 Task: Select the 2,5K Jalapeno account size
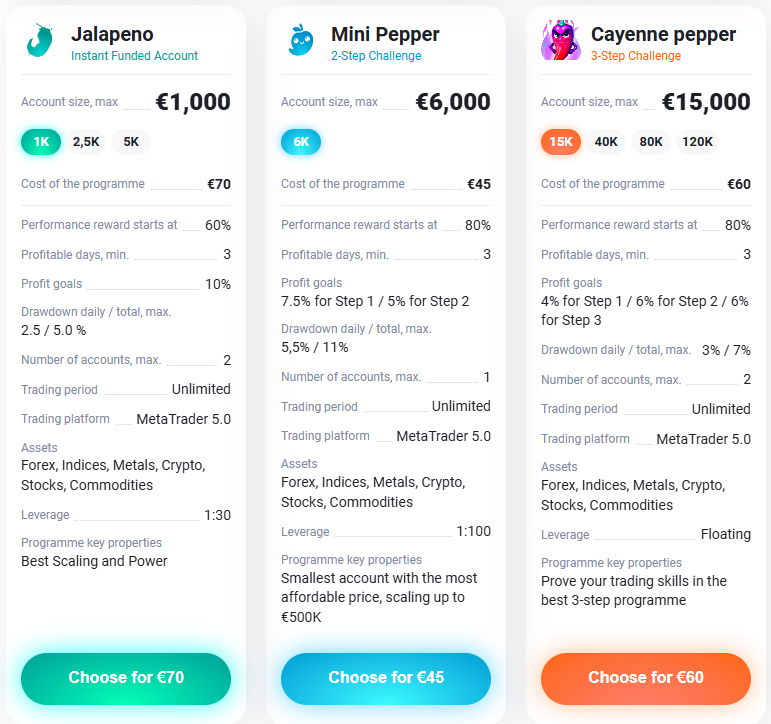86,142
